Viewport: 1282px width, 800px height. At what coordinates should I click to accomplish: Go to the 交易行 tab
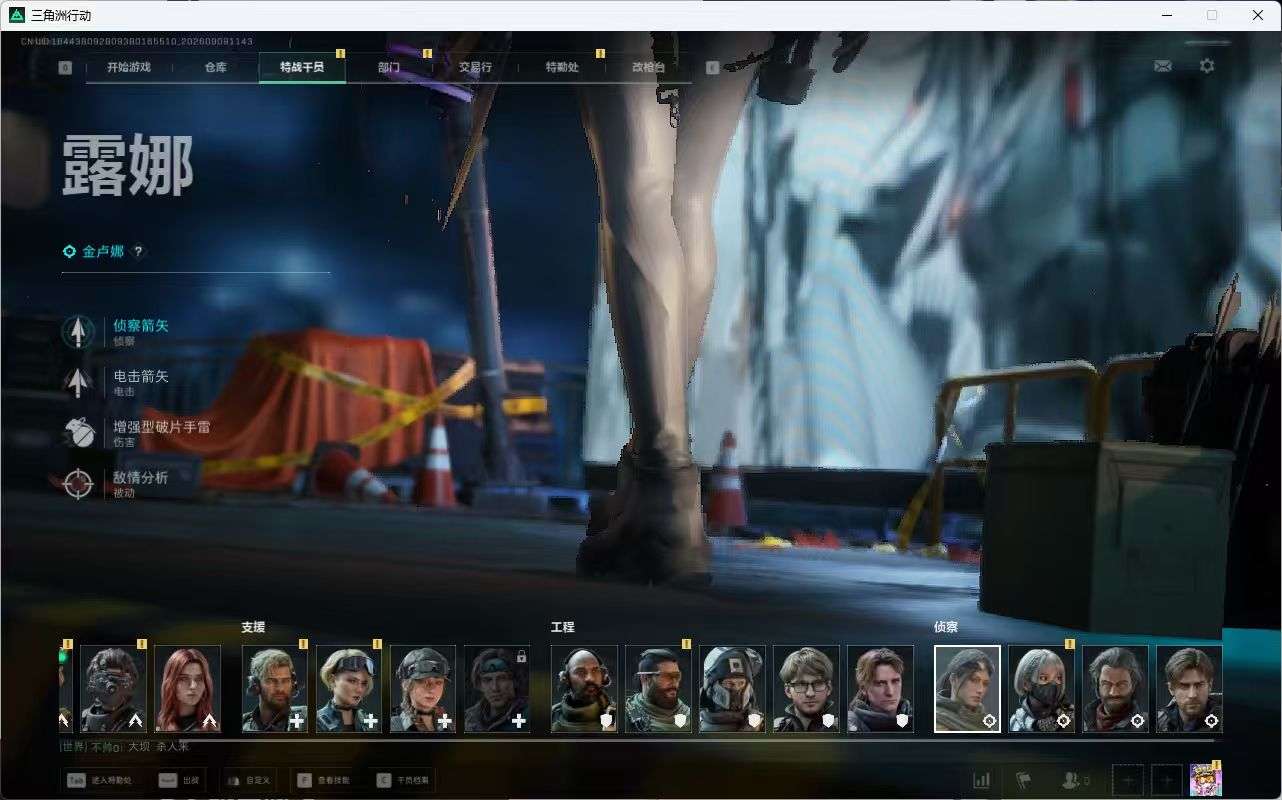[475, 67]
